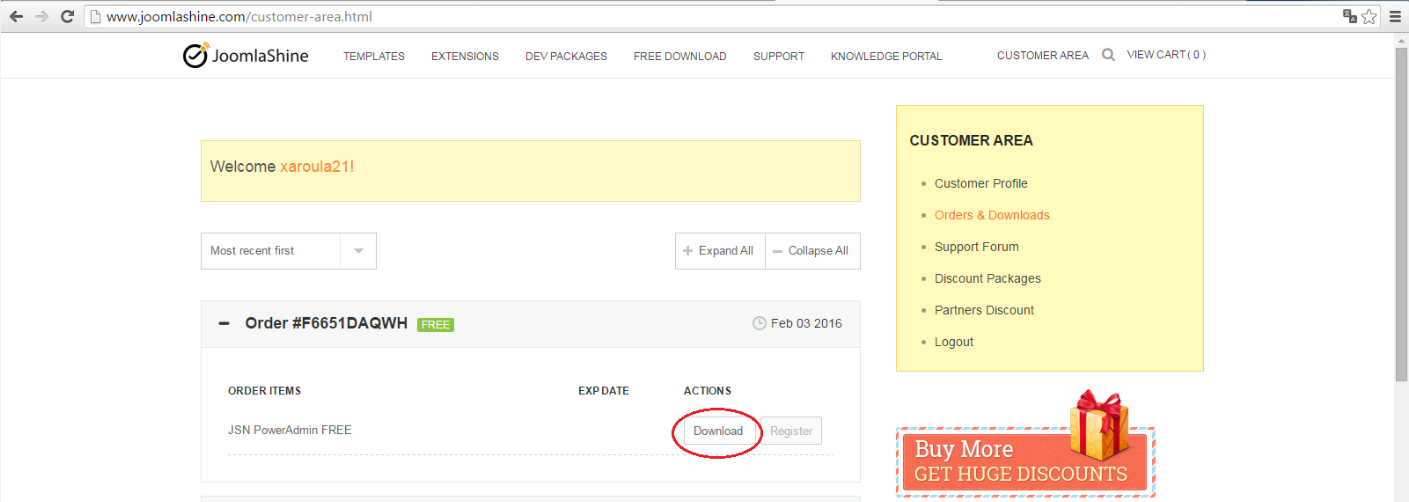Reload the page with the refresh icon
The height and width of the screenshot is (502, 1409).
click(x=68, y=17)
